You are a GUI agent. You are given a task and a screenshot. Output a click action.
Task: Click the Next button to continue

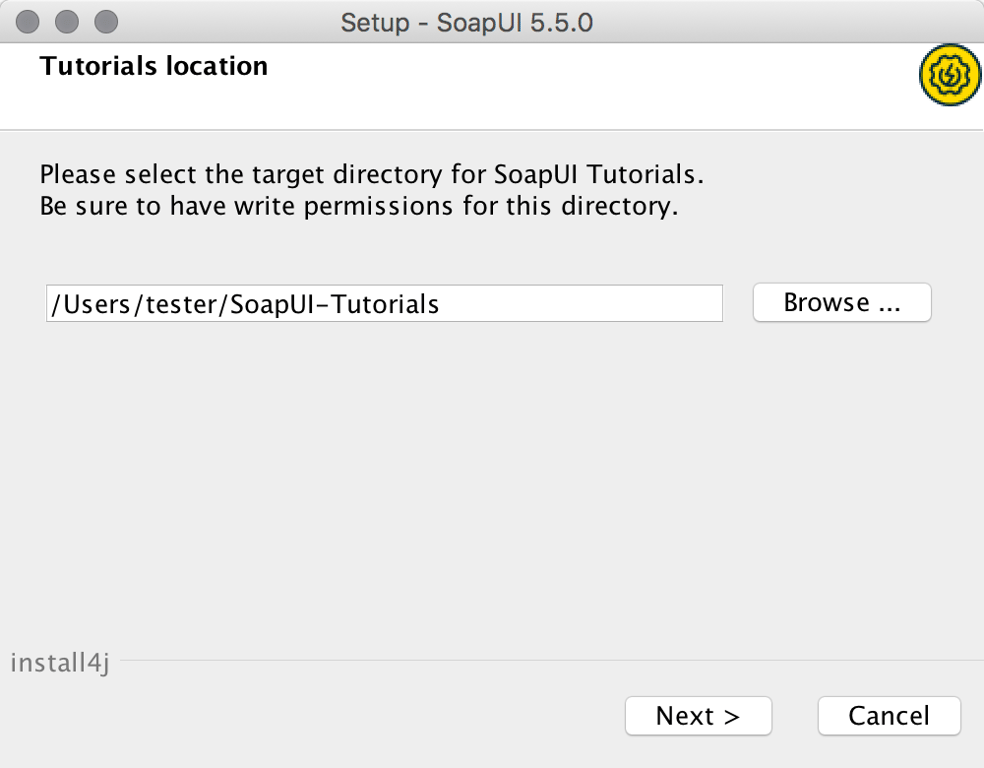point(698,716)
